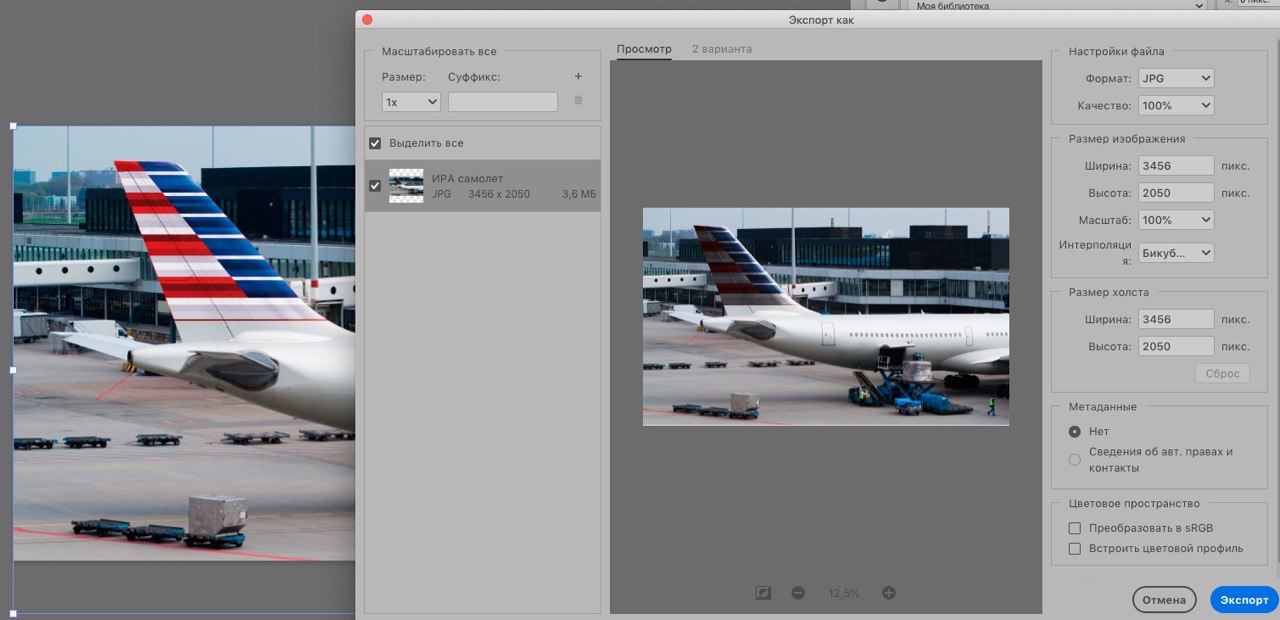
Task: Delete scale entry with trash icon
Action: coord(577,100)
